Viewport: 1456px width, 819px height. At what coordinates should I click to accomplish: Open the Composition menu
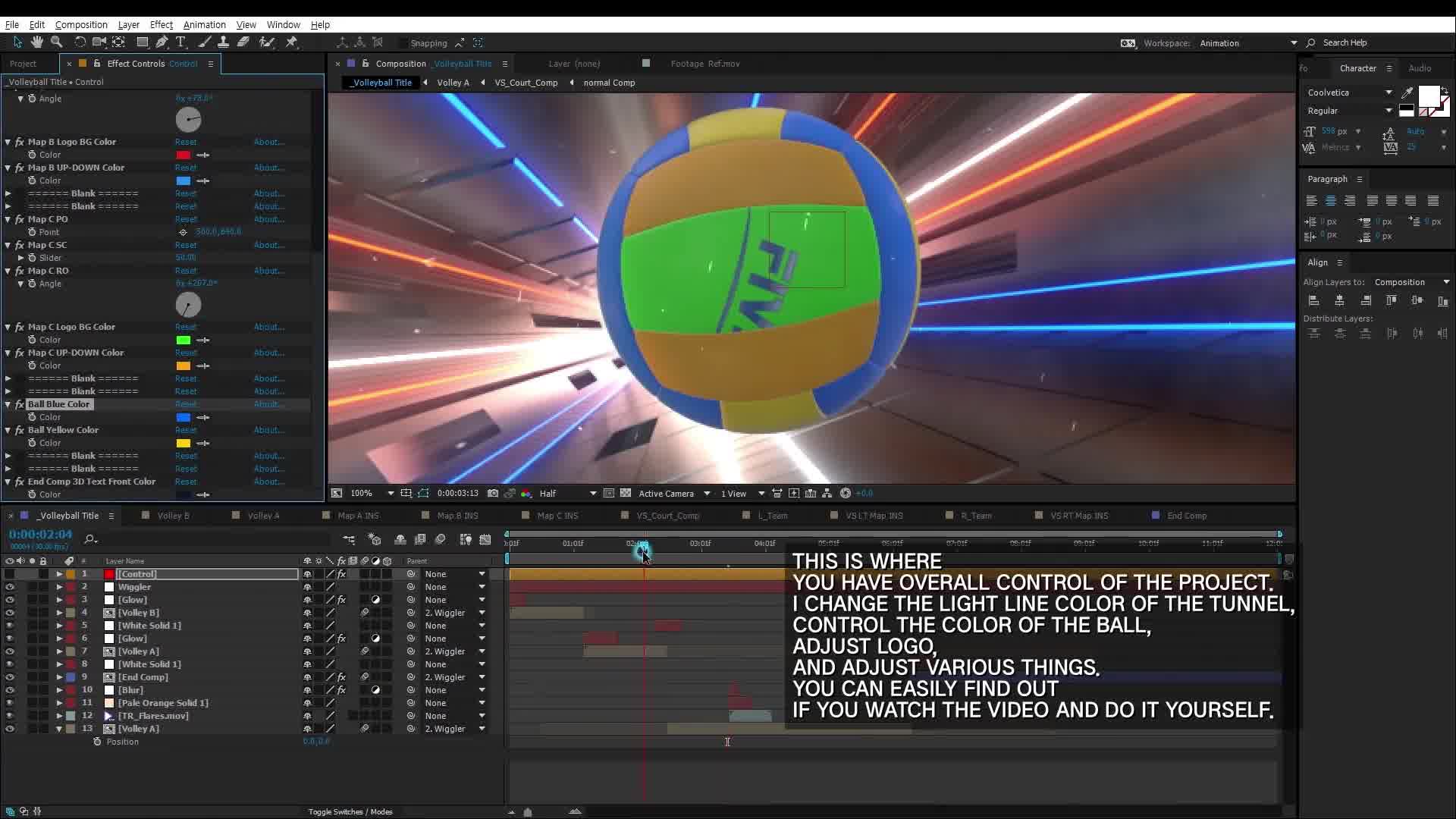(81, 24)
